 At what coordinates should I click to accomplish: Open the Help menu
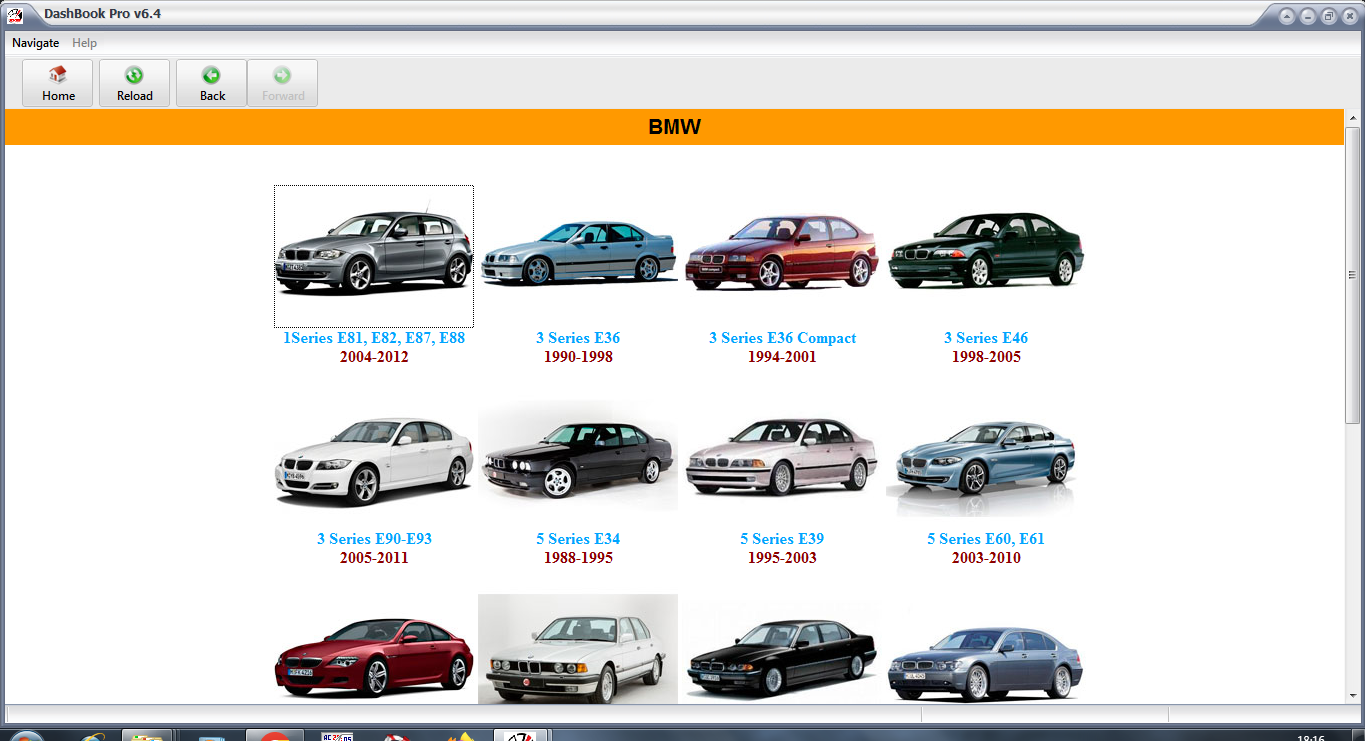pyautogui.click(x=85, y=43)
